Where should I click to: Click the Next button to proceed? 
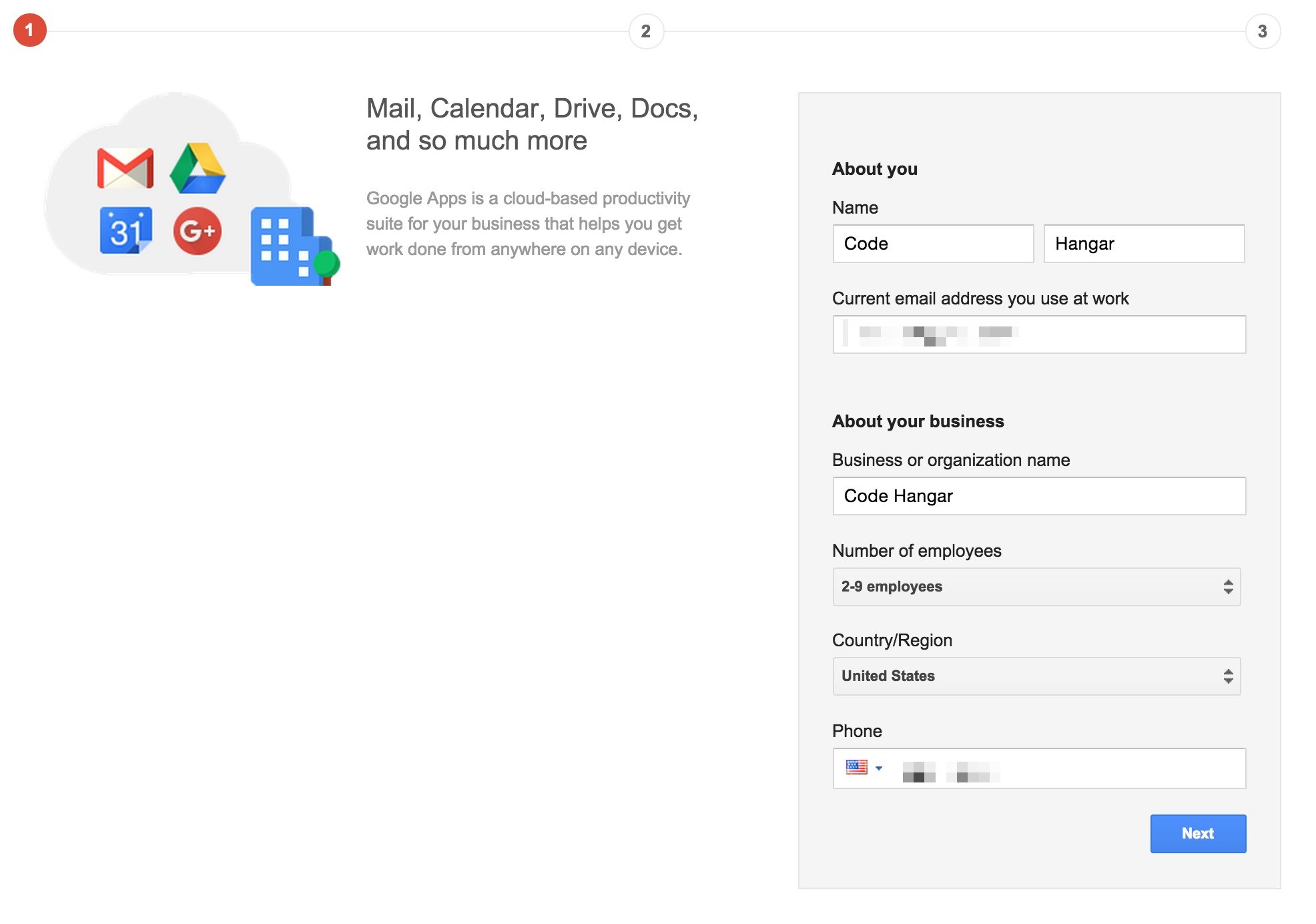tap(1197, 833)
